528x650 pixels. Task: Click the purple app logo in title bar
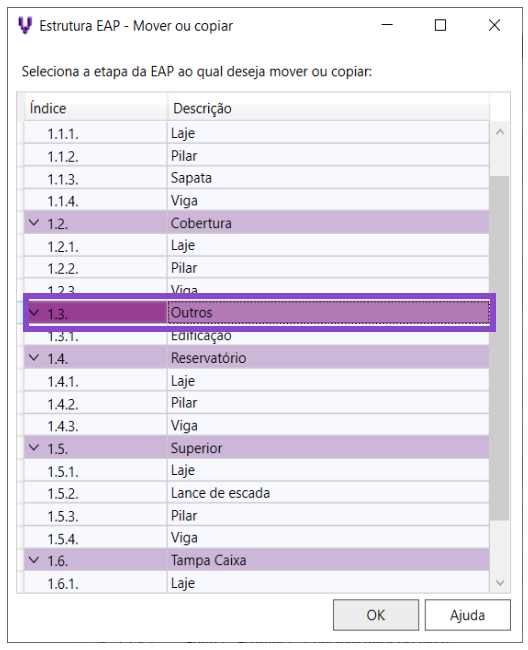tap(25, 25)
